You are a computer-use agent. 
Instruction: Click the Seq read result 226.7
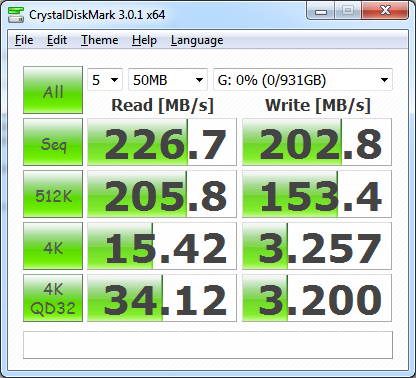(x=162, y=142)
